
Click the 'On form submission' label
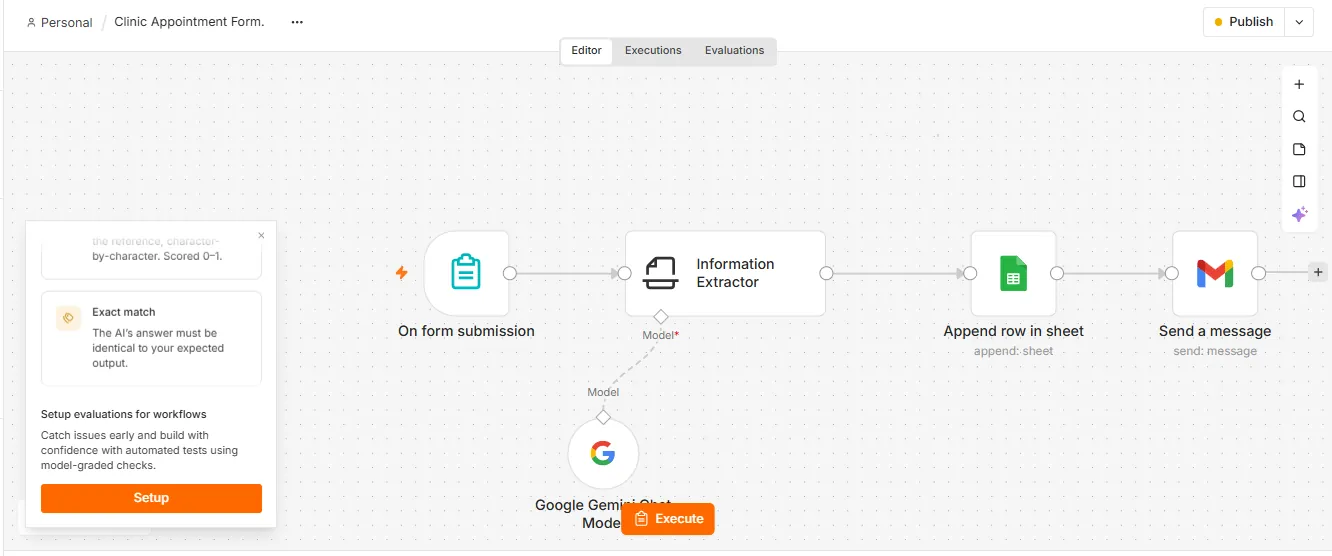click(466, 331)
